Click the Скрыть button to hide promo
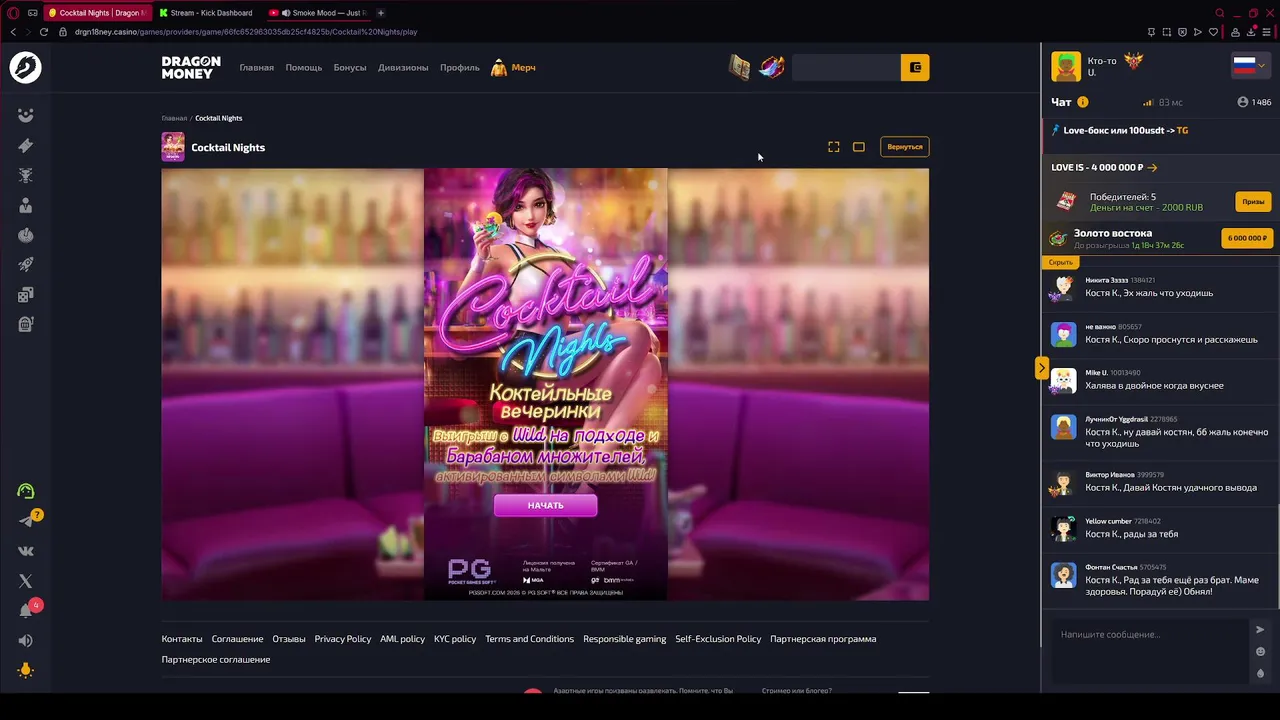This screenshot has height=720, width=1280. [1061, 262]
